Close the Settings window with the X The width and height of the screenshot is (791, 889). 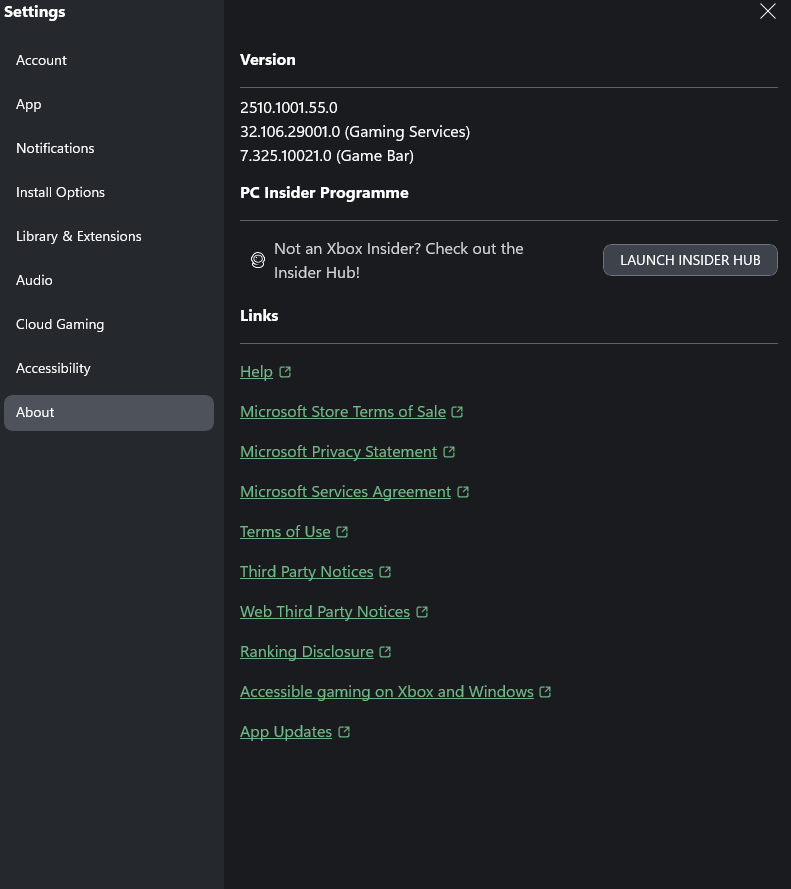coord(767,12)
